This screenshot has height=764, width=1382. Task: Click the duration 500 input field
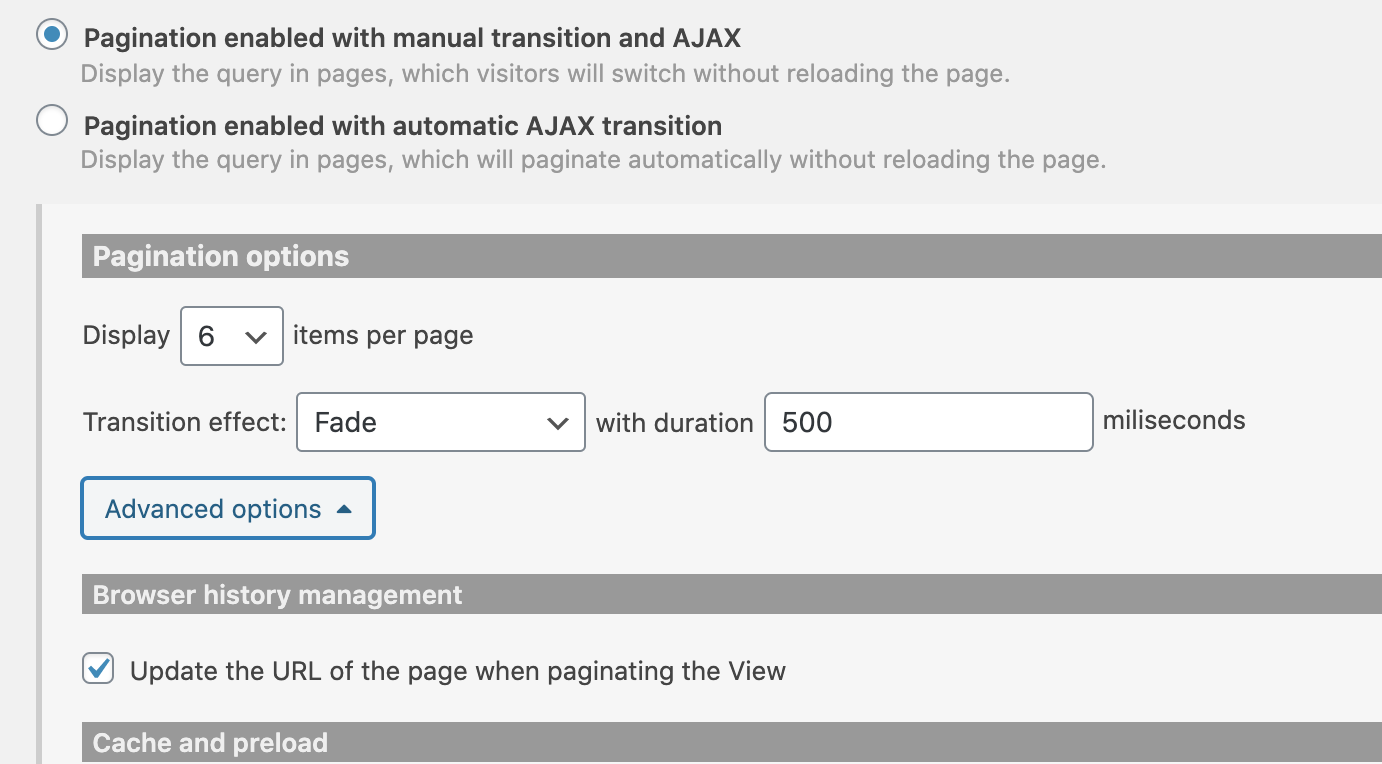[928, 422]
